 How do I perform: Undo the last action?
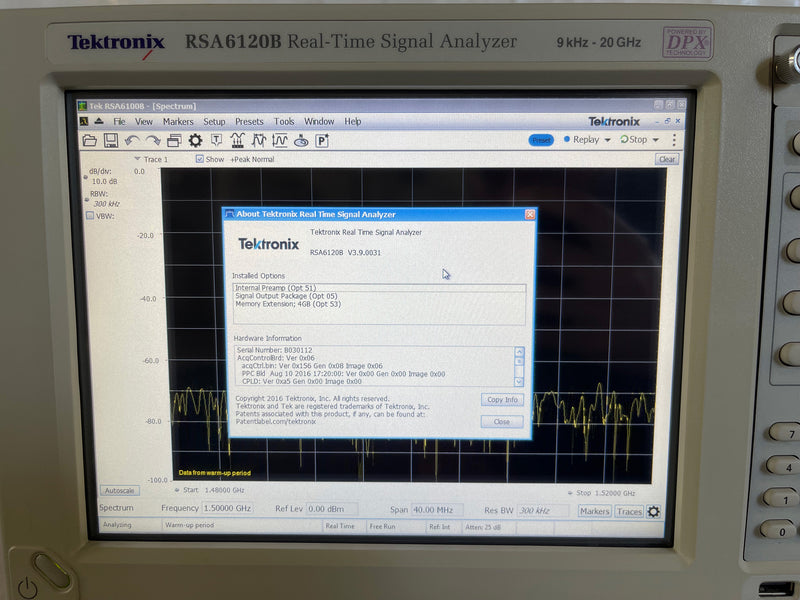132,141
